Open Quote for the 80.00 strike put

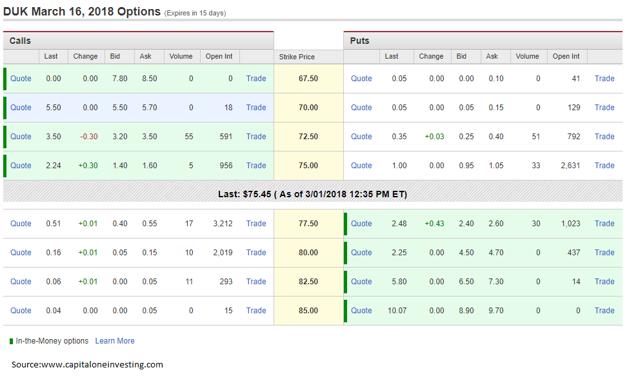pyautogui.click(x=361, y=252)
